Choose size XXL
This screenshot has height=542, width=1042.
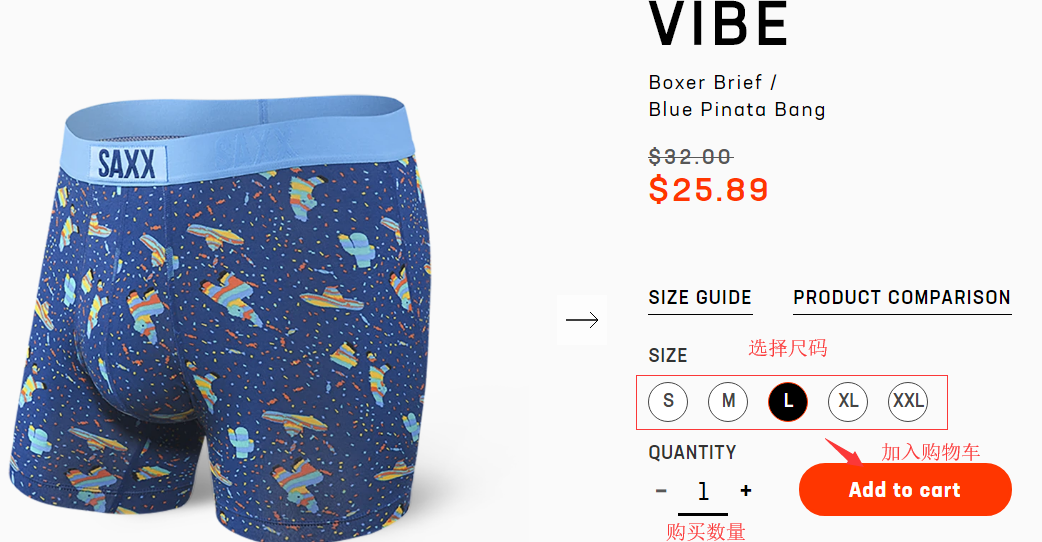[908, 401]
